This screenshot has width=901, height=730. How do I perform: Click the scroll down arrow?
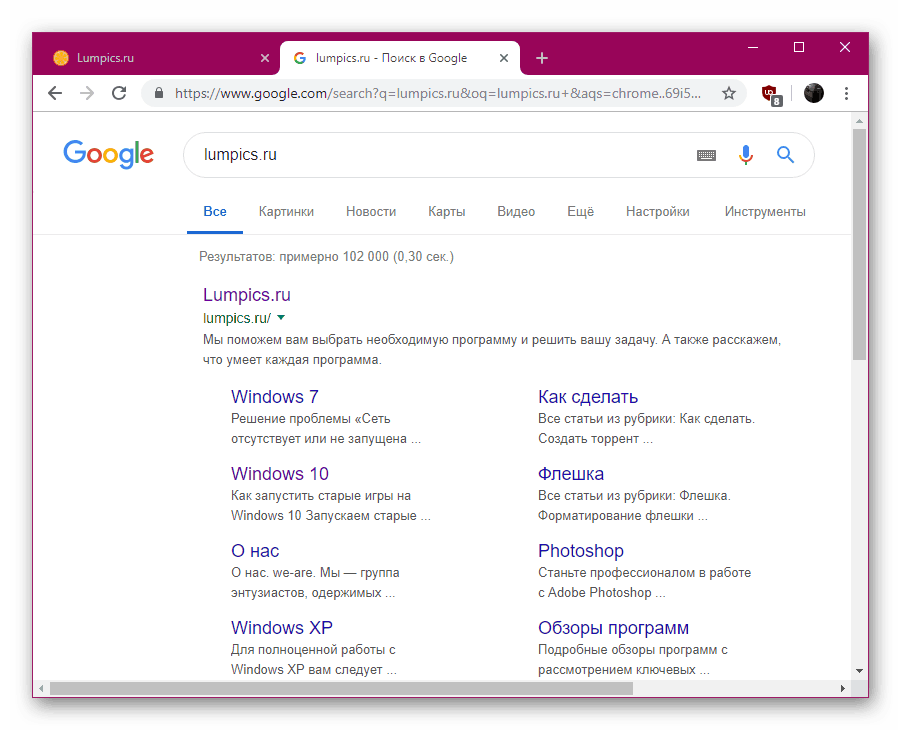[859, 670]
